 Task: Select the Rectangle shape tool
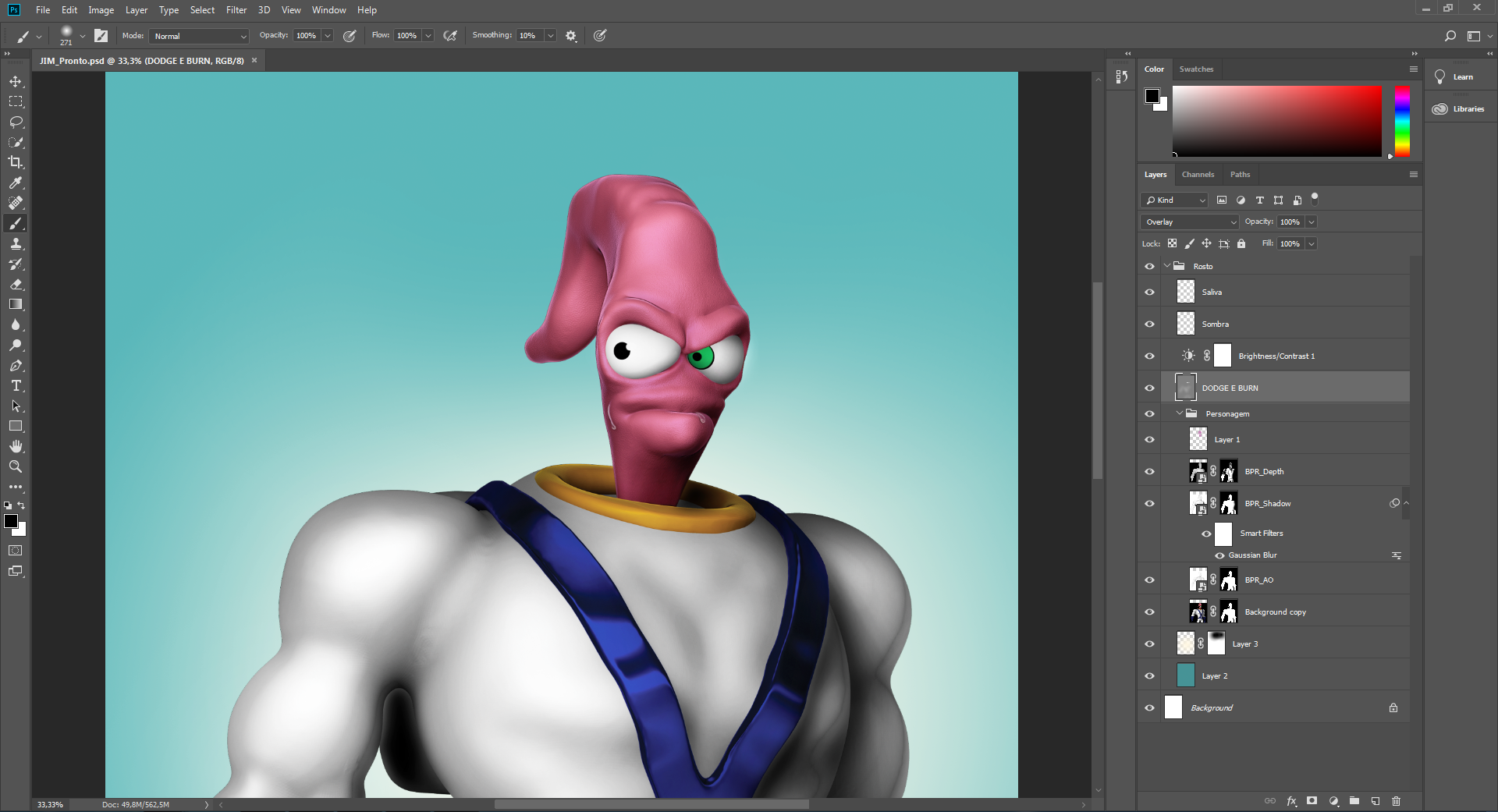pyautogui.click(x=16, y=426)
